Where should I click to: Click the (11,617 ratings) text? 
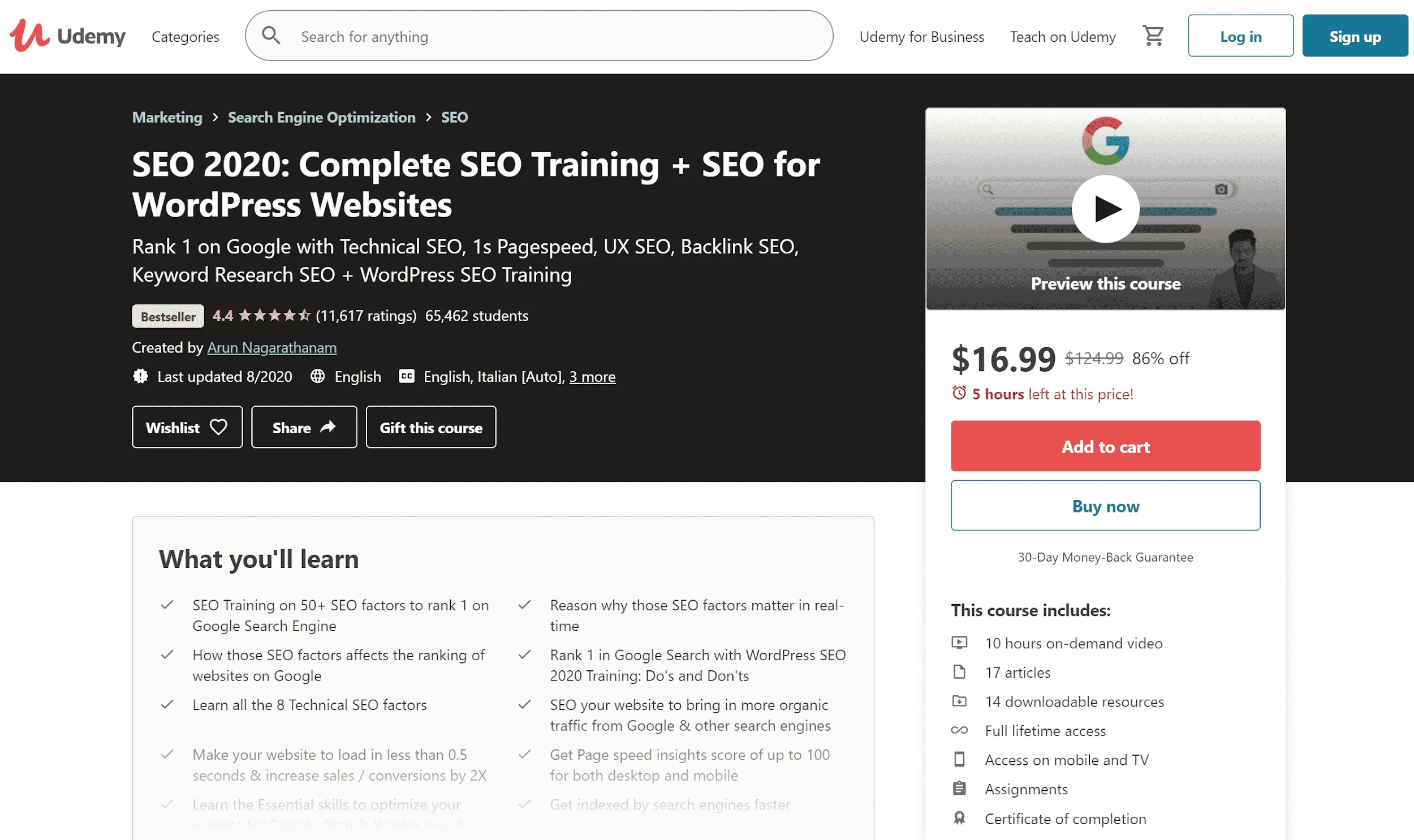click(366, 315)
